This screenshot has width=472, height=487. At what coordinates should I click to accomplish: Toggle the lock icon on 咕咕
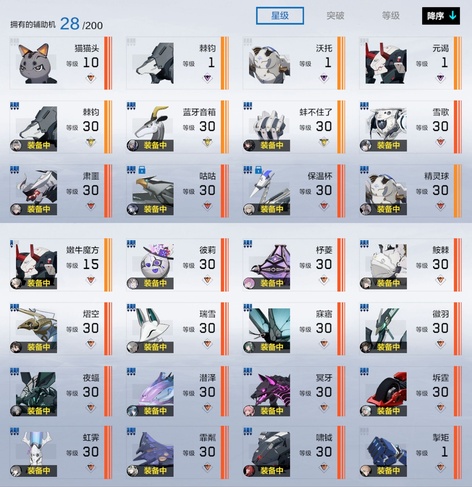[x=142, y=170]
